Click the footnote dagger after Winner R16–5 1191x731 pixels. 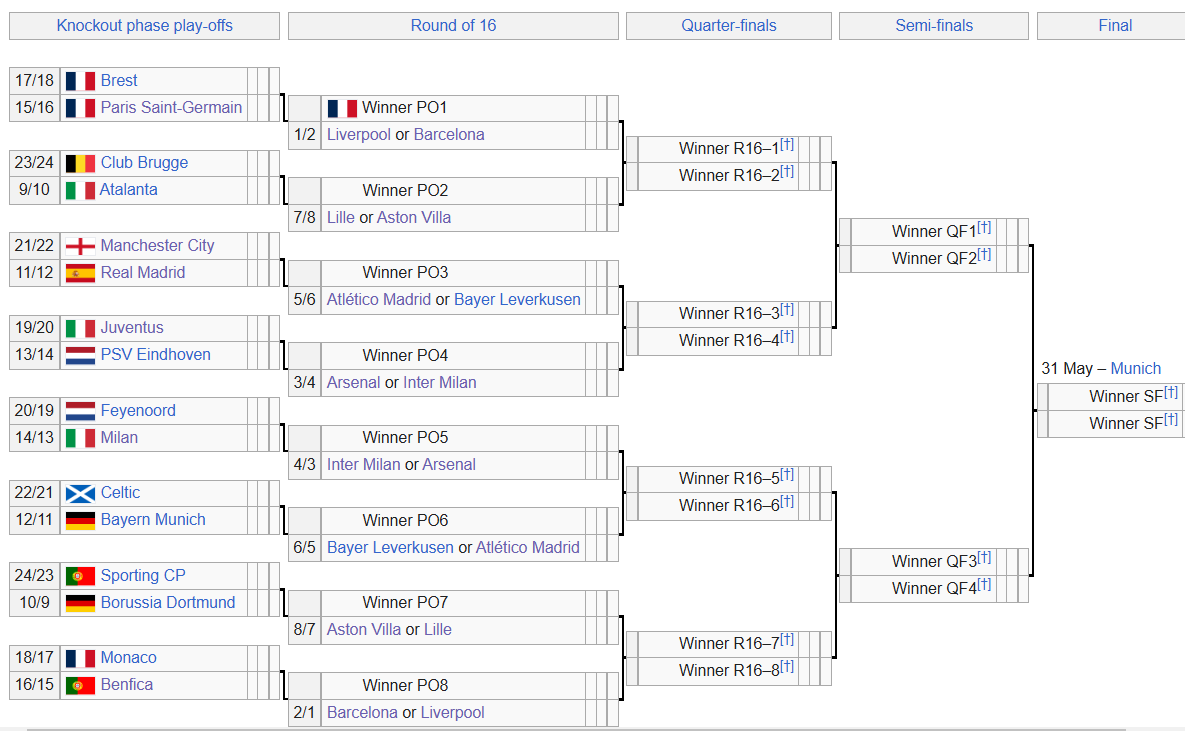(x=787, y=474)
